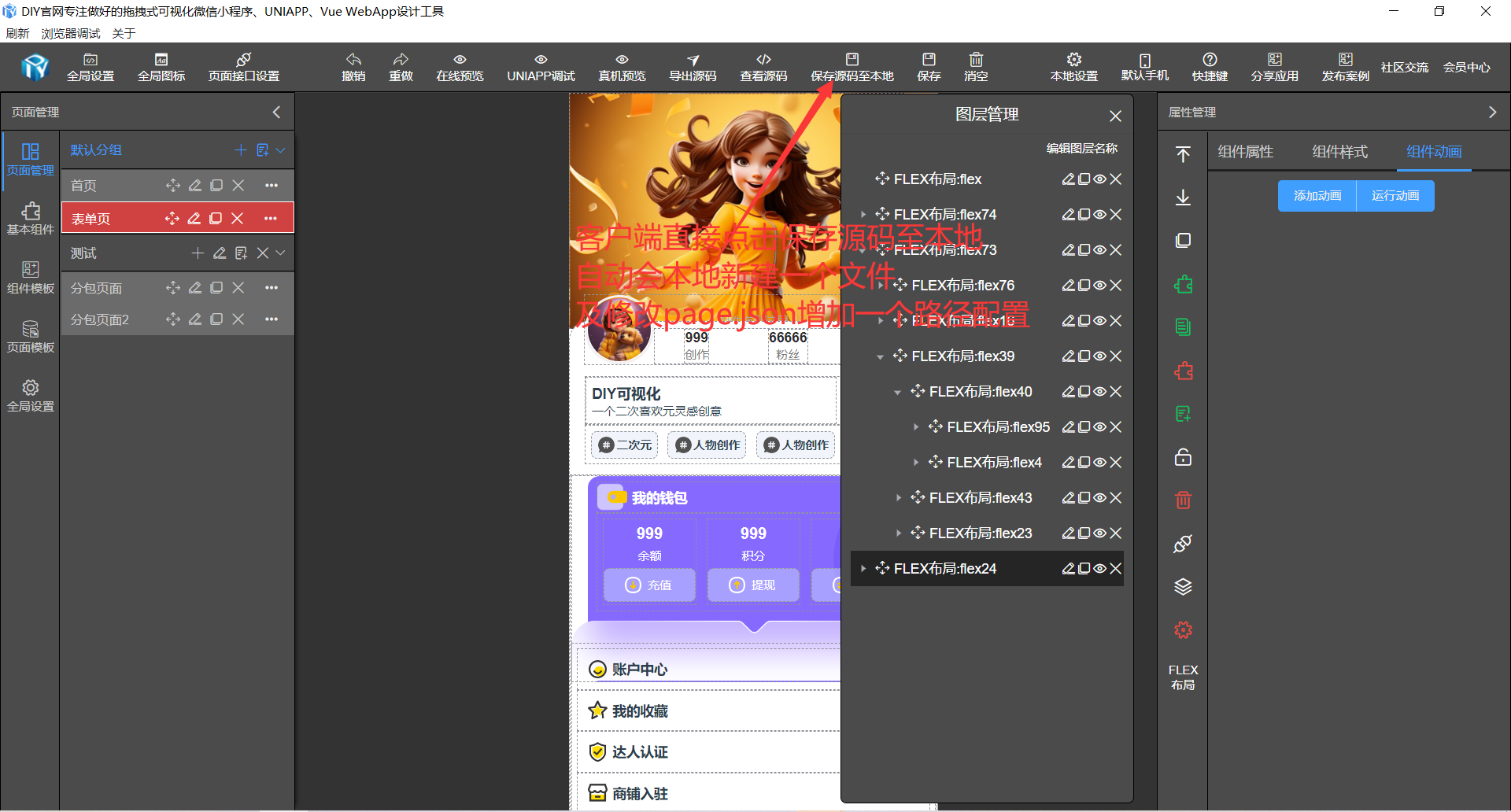Open more options for 首页
Screen dimensions: 1511x812
click(x=272, y=185)
